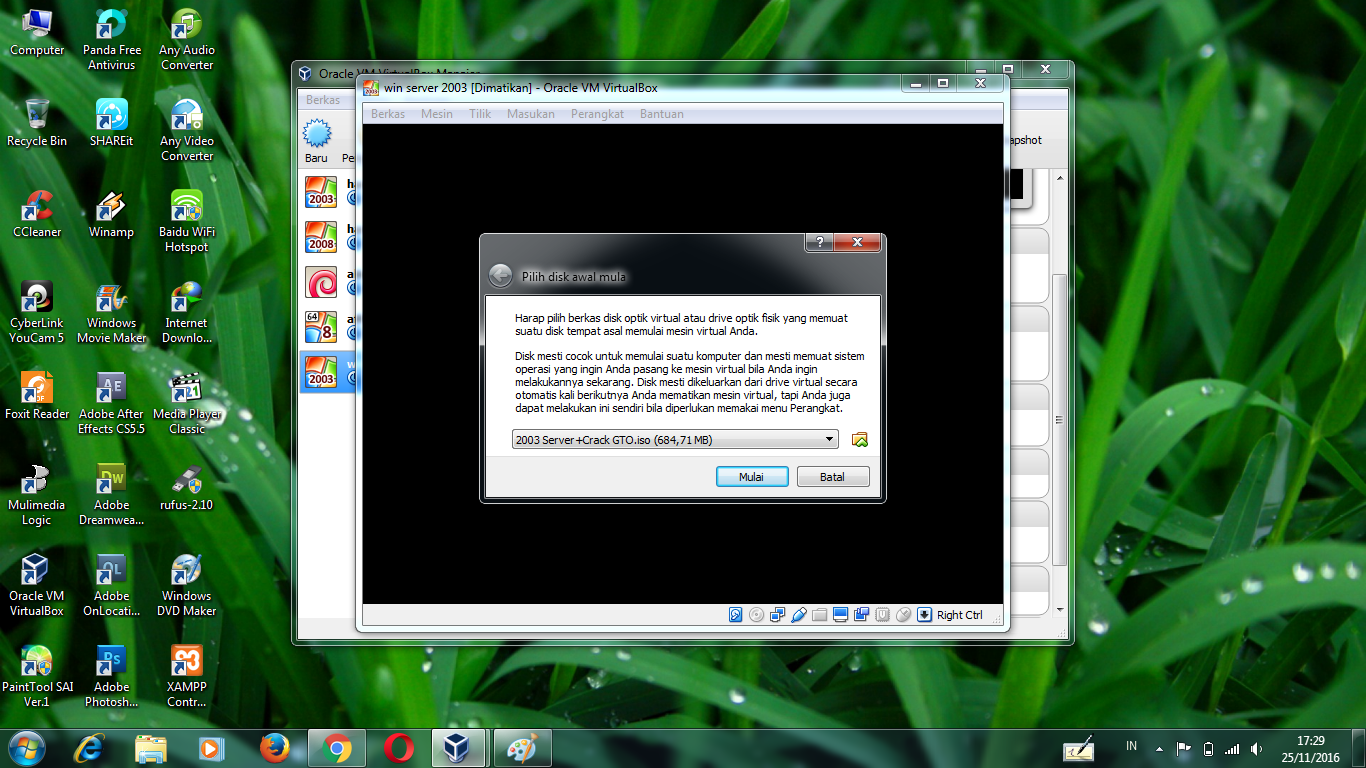Click the Pilih disk awal mula heading

point(574,277)
